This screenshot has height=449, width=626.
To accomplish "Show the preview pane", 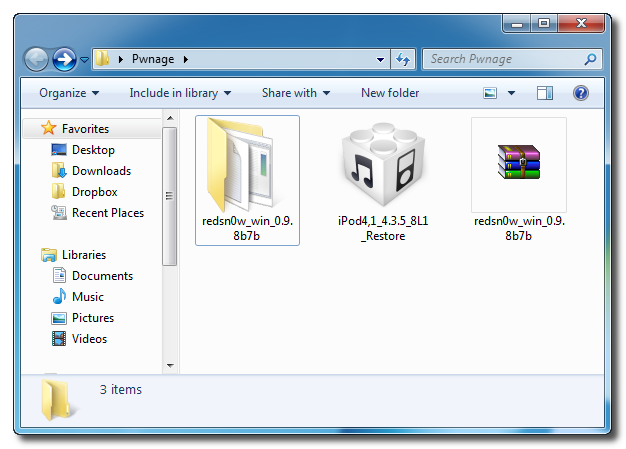I will 545,93.
